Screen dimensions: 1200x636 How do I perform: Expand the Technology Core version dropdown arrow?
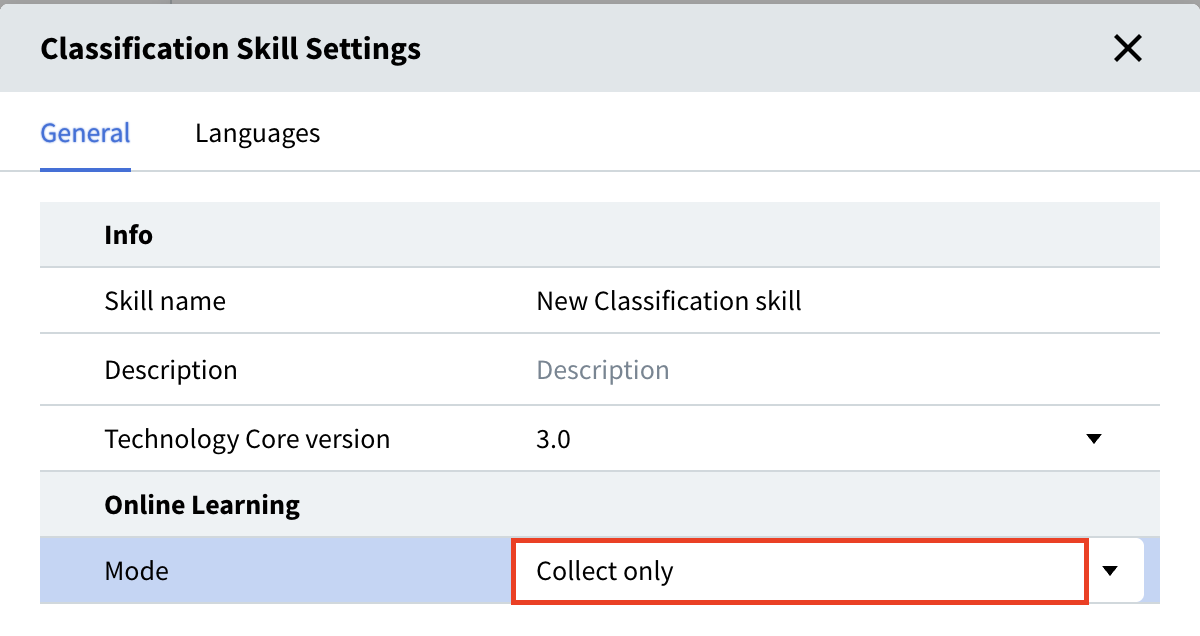tap(1093, 439)
